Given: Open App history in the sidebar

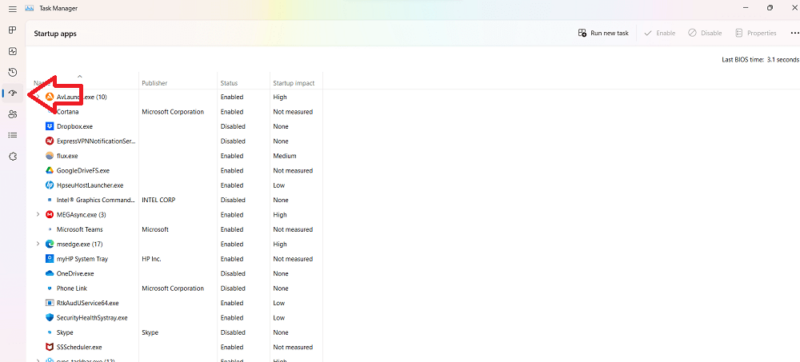Looking at the screenshot, I should click(x=13, y=72).
